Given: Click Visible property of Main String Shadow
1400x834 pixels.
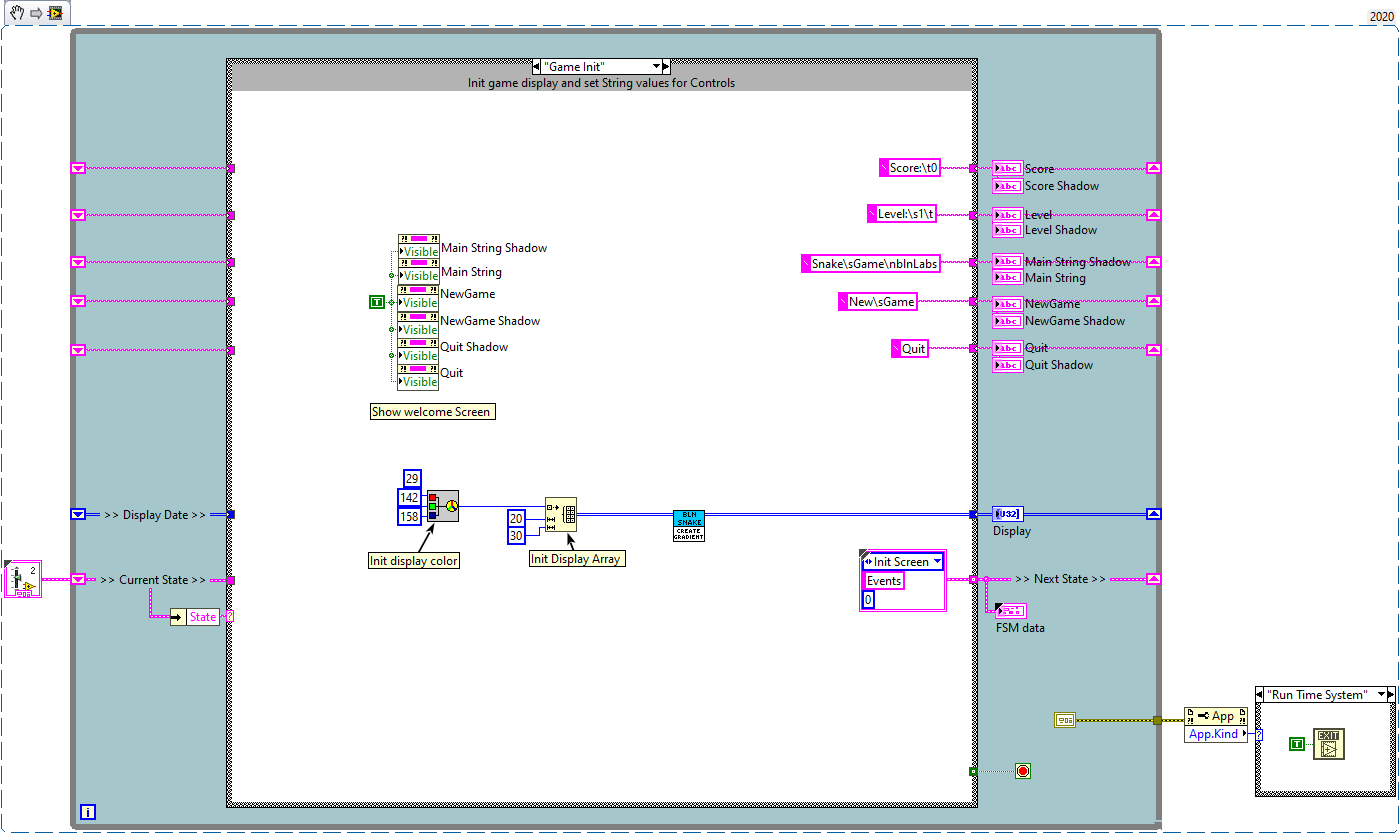Looking at the screenshot, I should 419,252.
